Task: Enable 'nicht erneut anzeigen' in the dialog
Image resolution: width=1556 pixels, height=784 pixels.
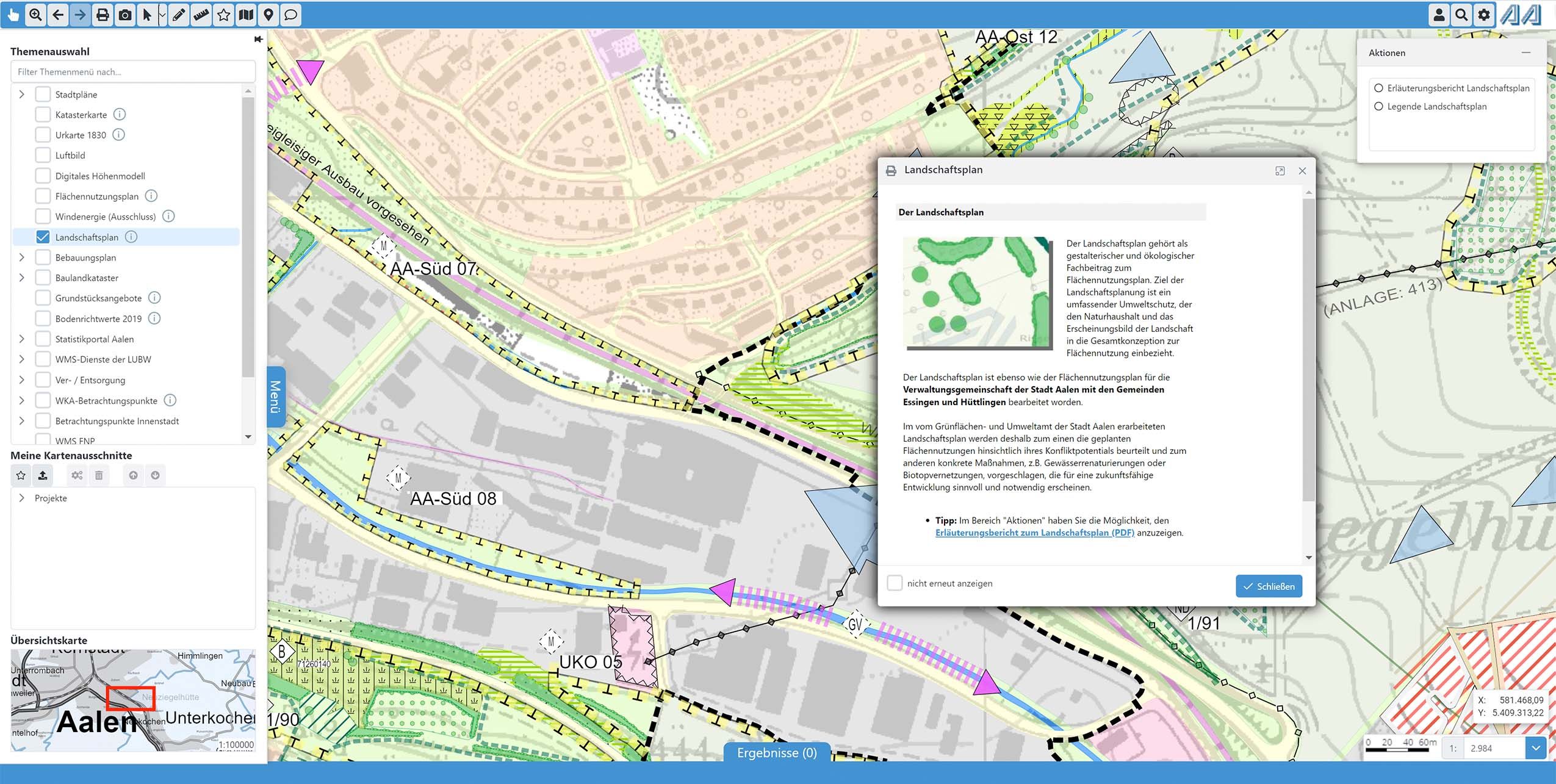Action: [895, 583]
